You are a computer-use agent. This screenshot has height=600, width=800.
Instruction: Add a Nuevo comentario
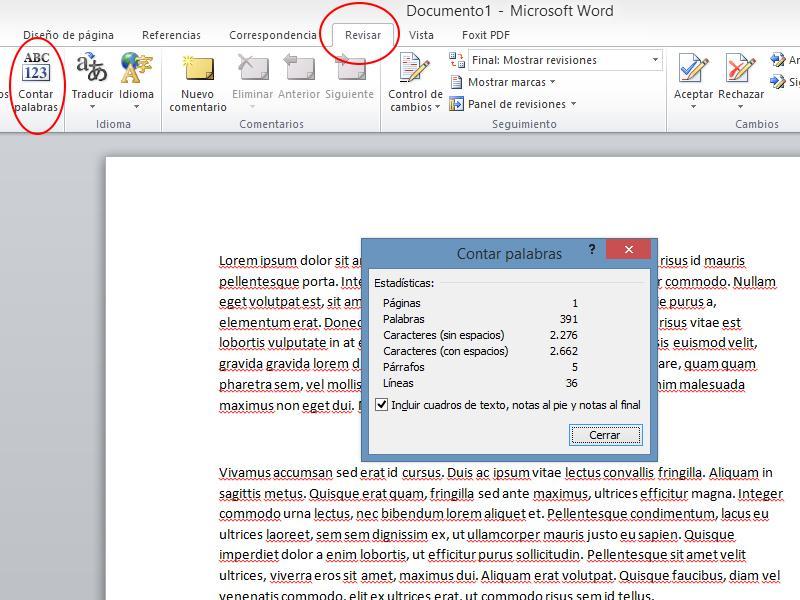coord(198,68)
